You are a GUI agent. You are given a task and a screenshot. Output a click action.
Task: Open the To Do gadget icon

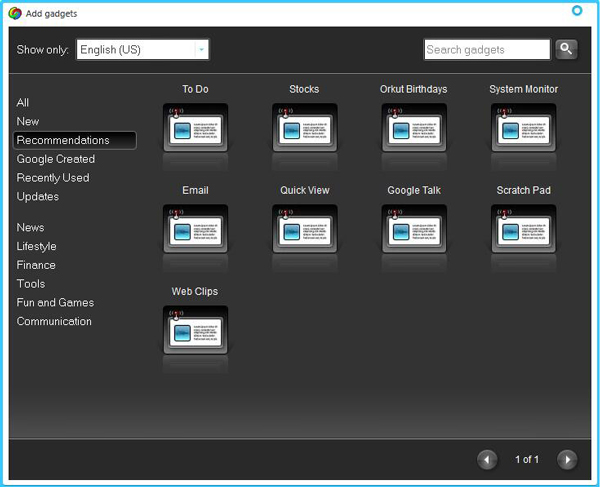point(195,127)
